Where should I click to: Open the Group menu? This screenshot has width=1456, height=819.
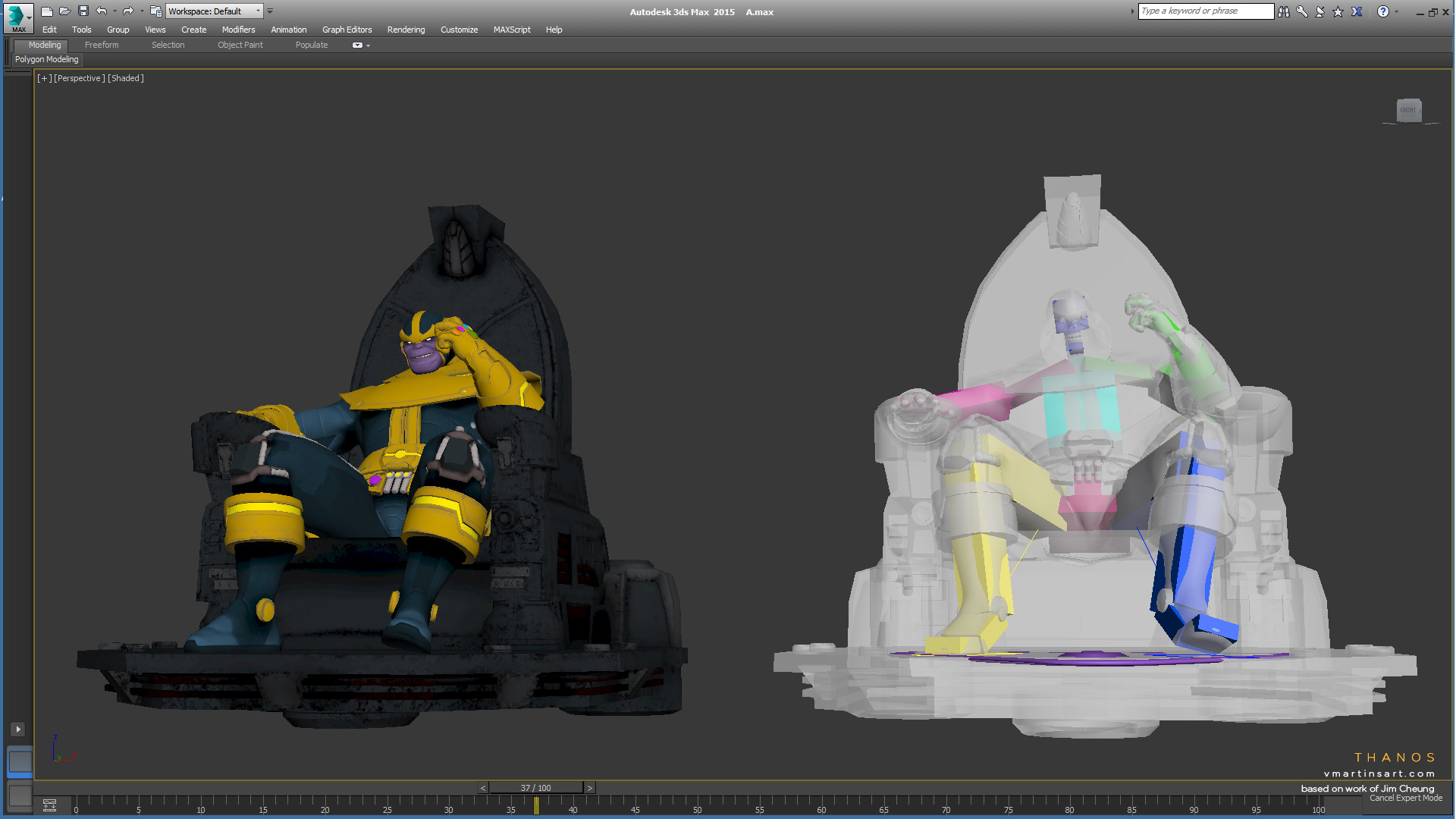click(x=118, y=30)
